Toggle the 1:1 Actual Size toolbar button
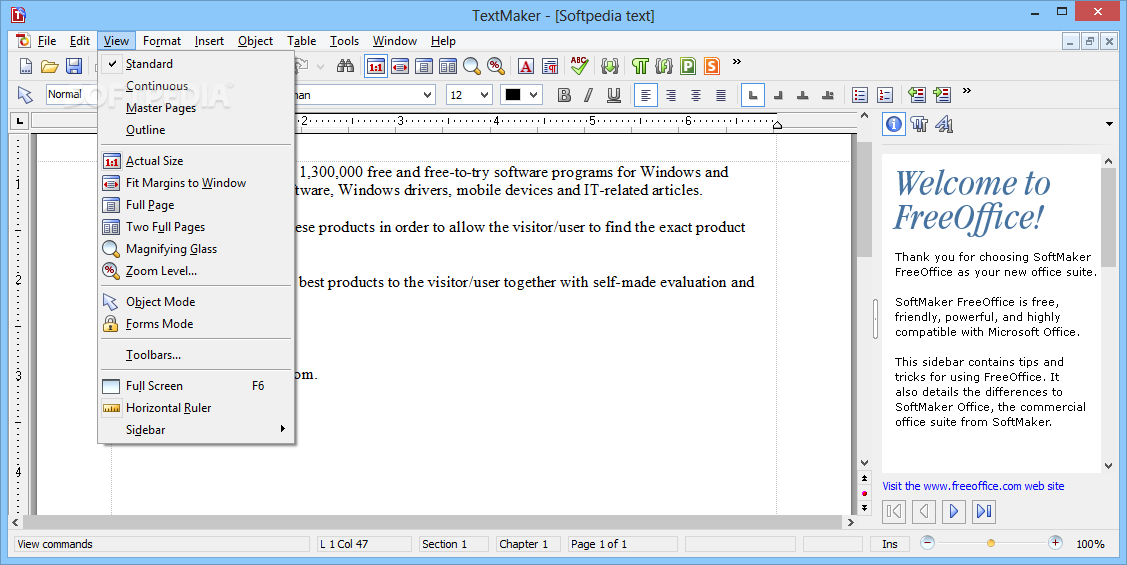 pos(376,67)
